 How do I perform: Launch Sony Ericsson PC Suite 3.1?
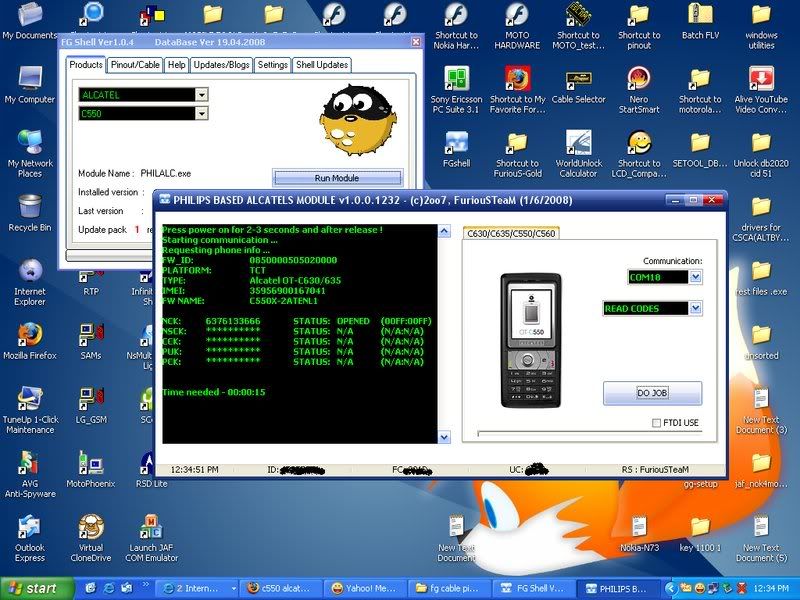coord(456,90)
